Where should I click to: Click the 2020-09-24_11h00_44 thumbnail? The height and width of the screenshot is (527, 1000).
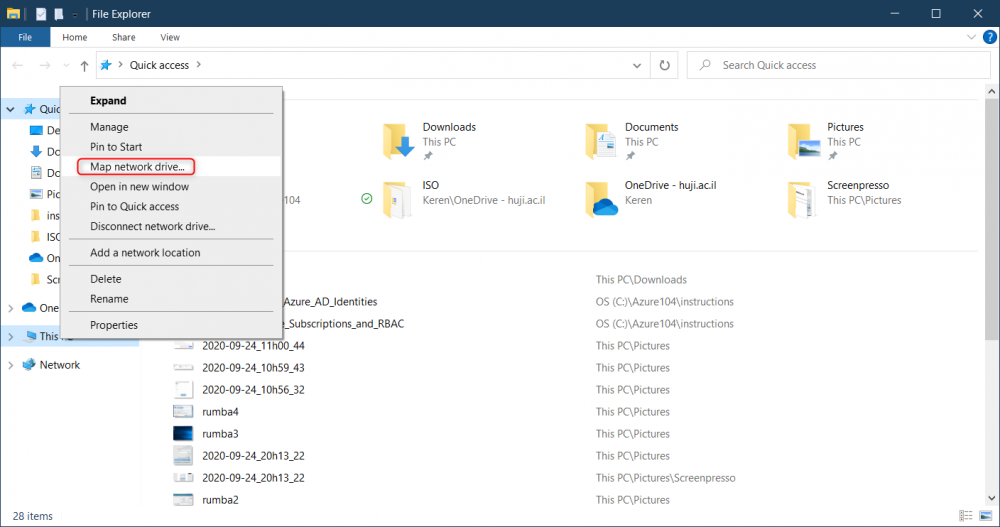coord(183,345)
